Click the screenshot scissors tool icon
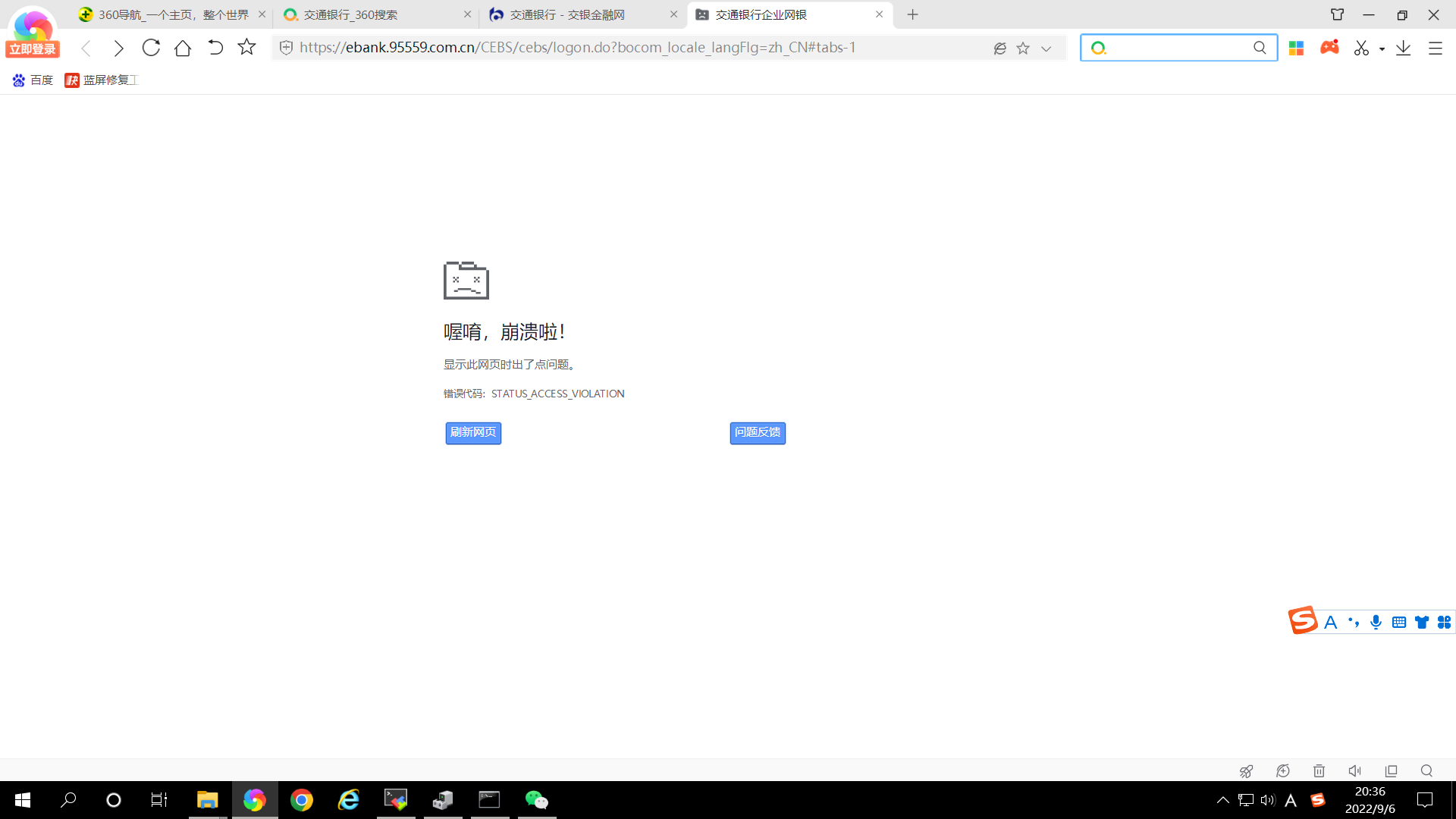This screenshot has width=1456, height=819. (1361, 48)
